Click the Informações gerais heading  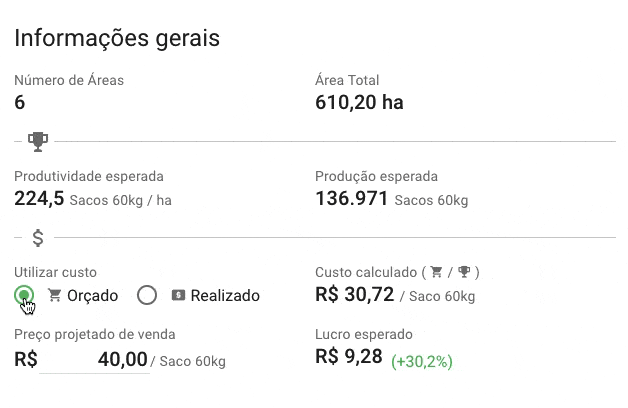coord(117,39)
